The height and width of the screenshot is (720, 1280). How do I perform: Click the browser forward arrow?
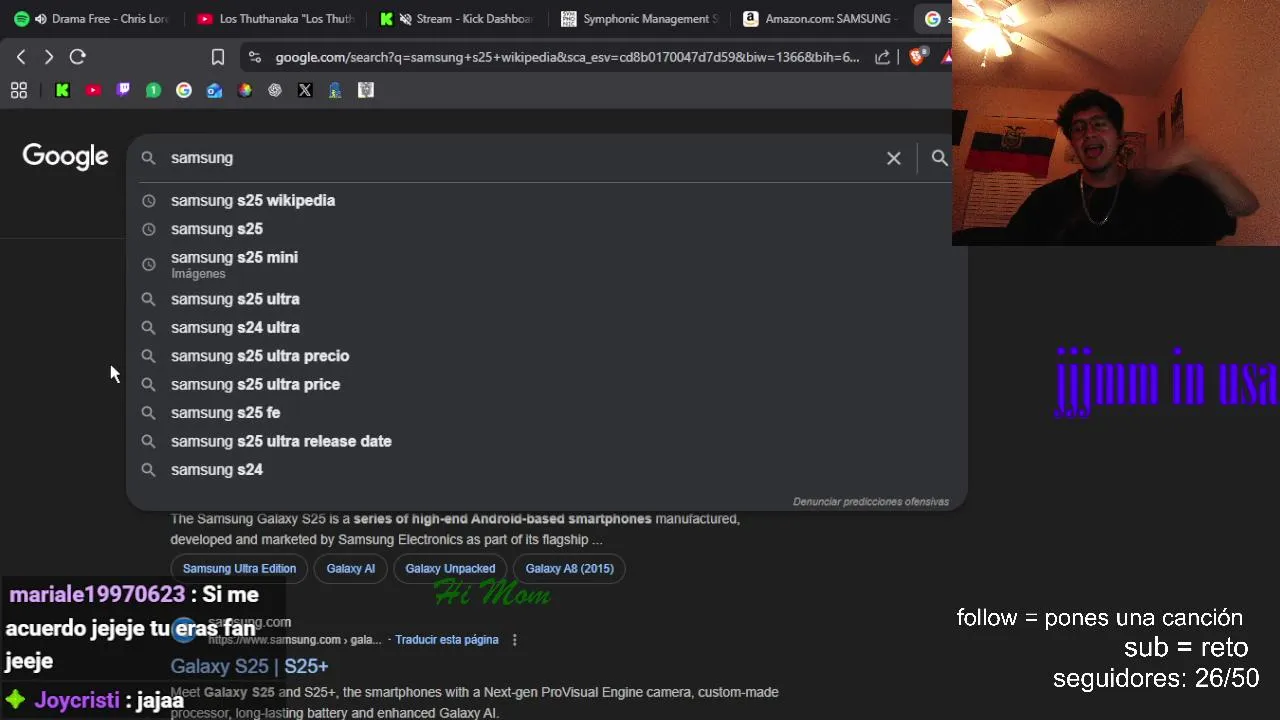tap(48, 57)
